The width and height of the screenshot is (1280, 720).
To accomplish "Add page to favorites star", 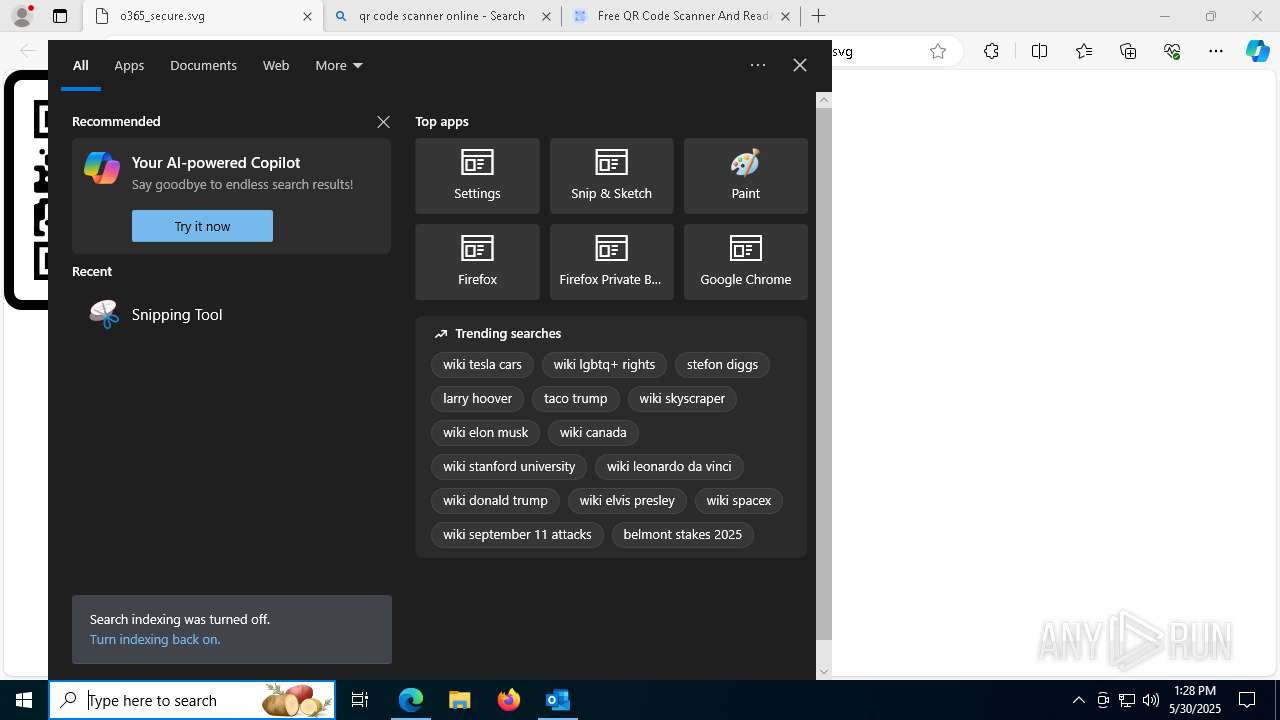I will (x=938, y=51).
